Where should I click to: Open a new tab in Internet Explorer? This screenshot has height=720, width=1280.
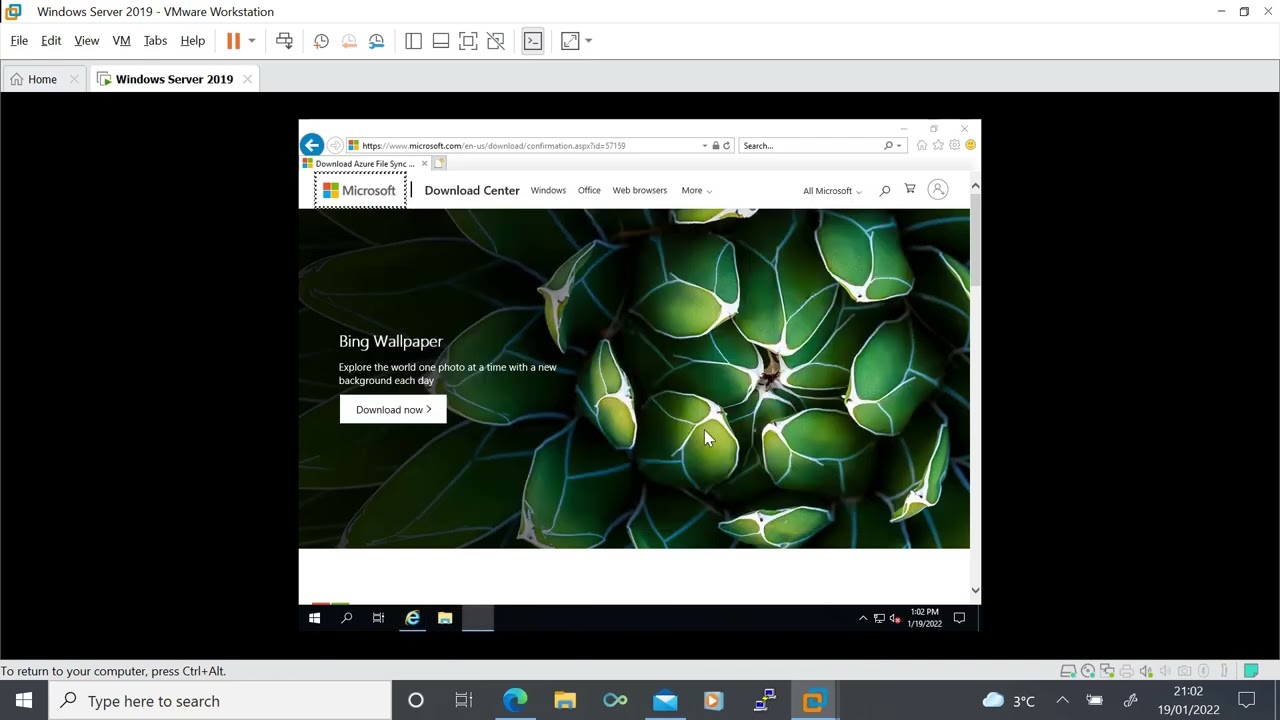439,164
